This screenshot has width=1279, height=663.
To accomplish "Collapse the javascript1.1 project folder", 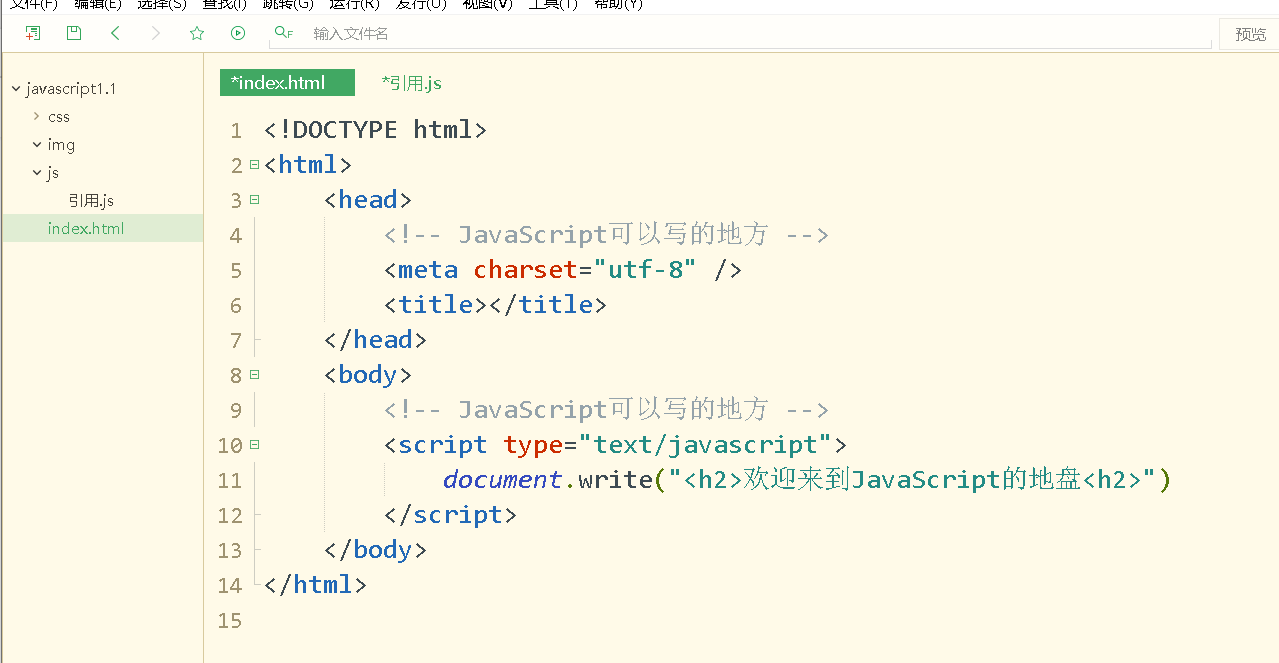I will [15, 88].
